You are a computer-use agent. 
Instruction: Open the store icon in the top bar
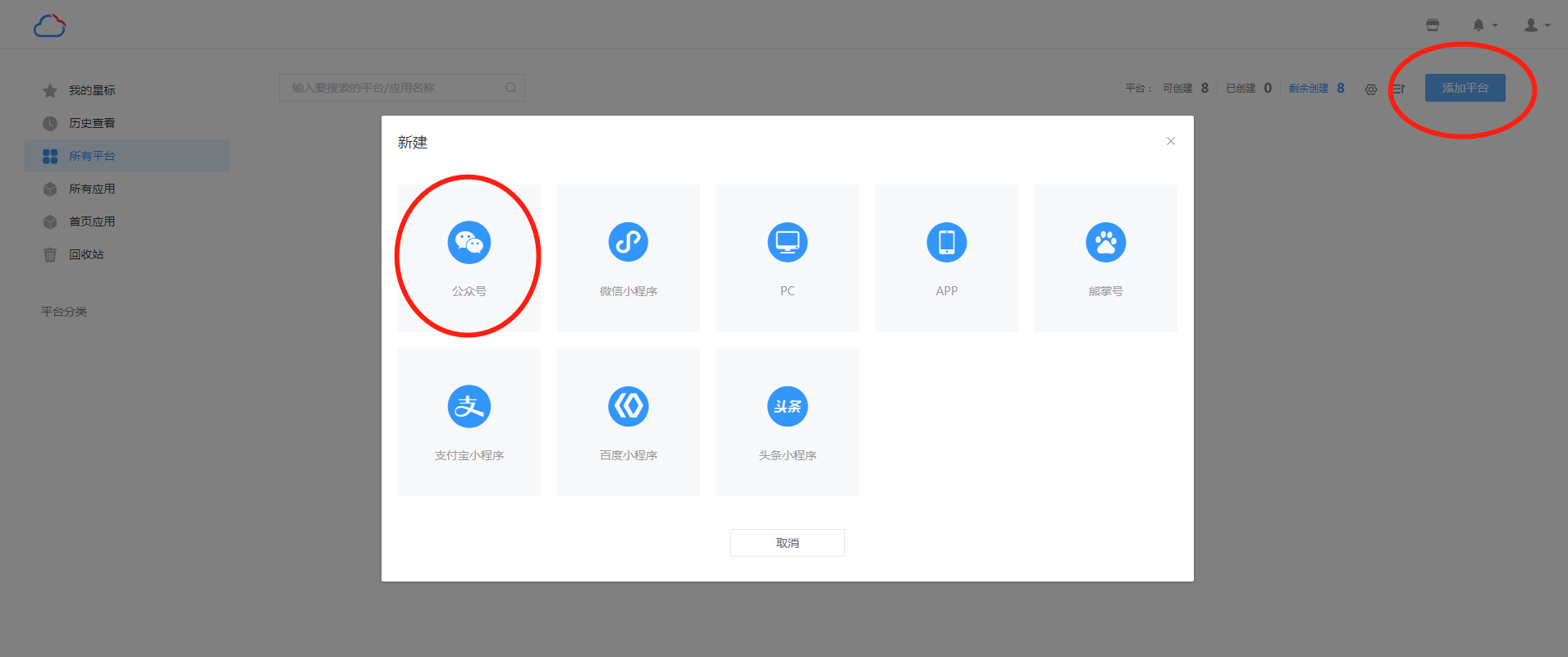click(x=1433, y=25)
